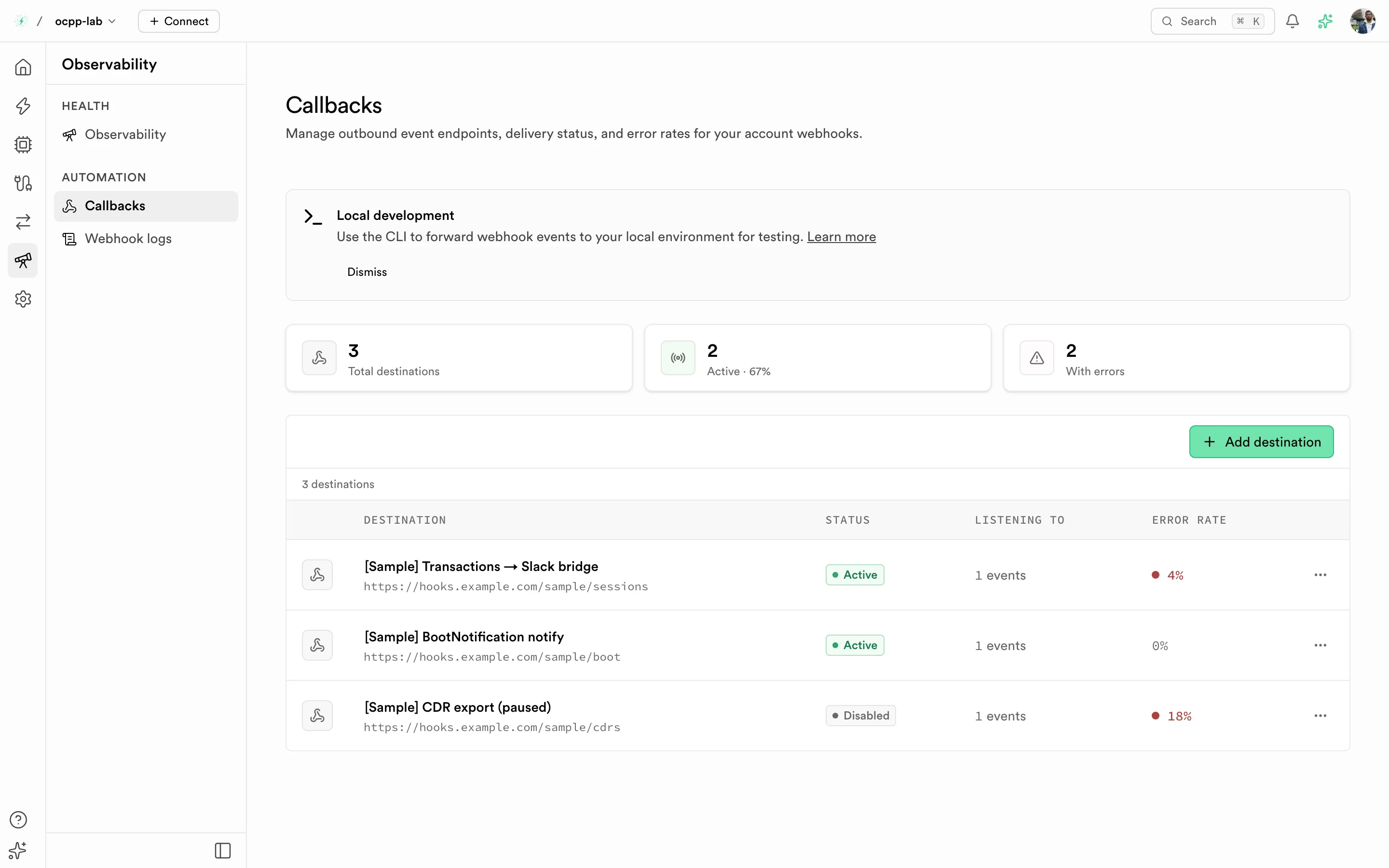This screenshot has width=1389, height=868.
Task: Click webhook icon of BootNotification row
Action: tap(317, 645)
